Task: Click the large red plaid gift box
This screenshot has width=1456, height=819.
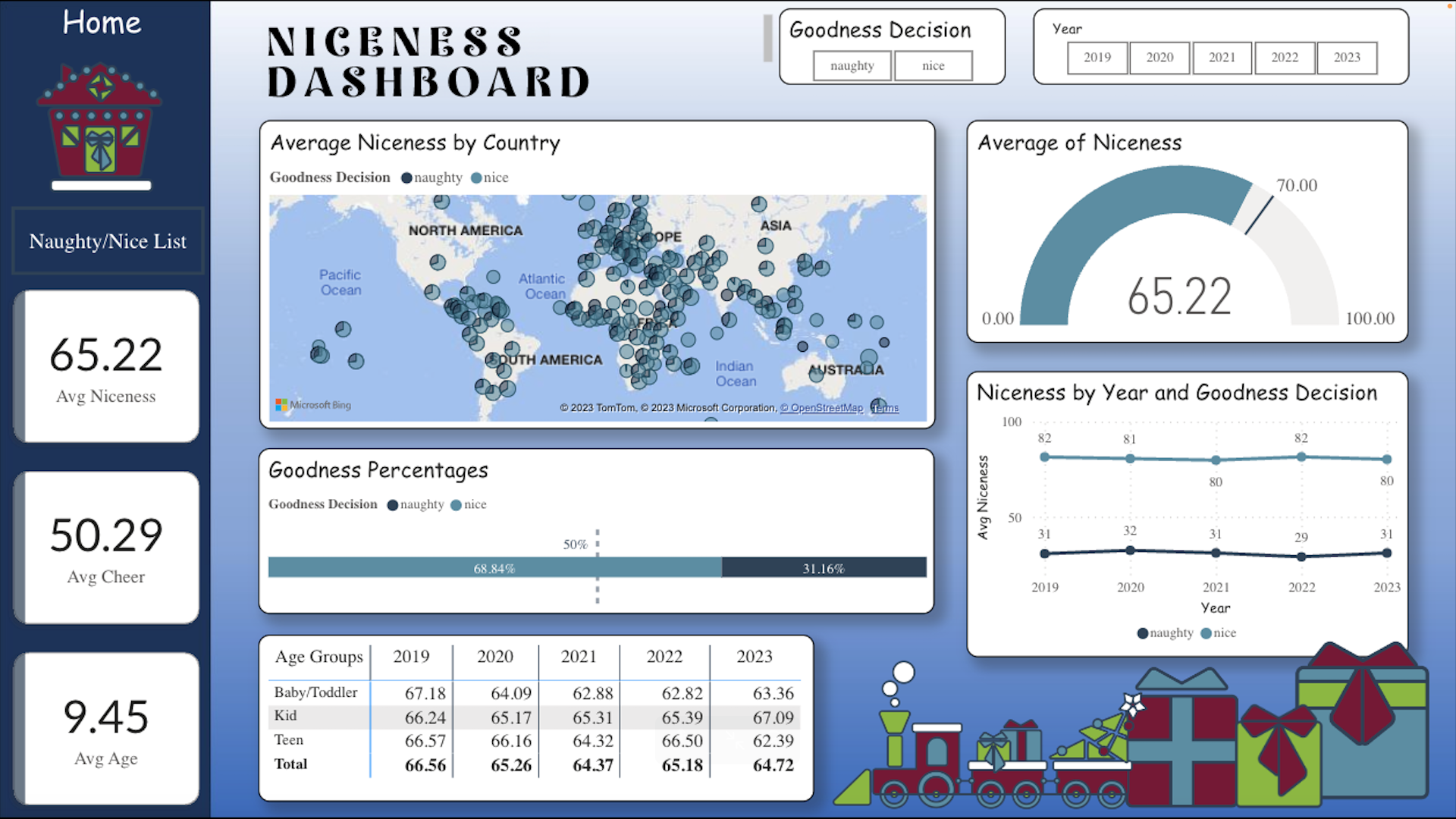Action: click(x=1181, y=747)
